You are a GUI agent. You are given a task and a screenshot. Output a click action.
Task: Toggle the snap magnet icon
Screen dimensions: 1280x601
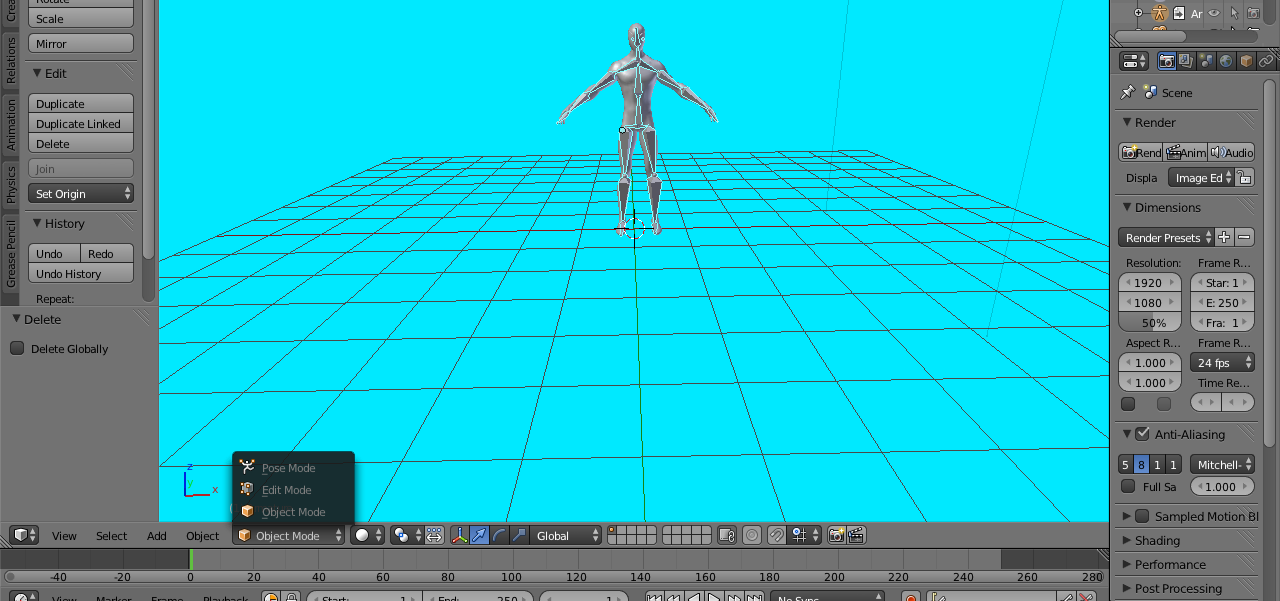click(x=777, y=536)
